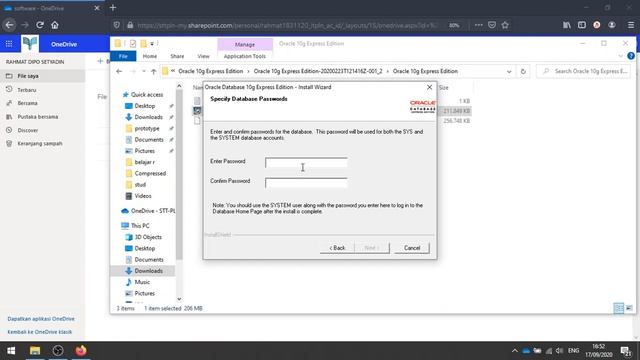Open the Firefox back button

(9, 25)
